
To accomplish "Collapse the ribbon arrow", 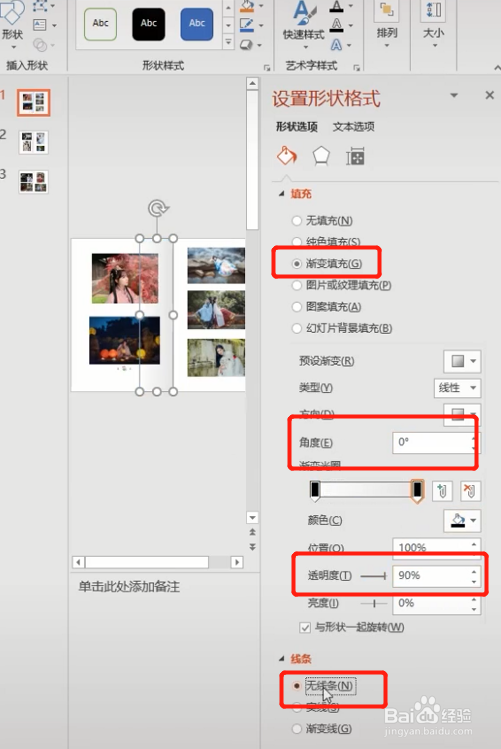I will (497, 68).
